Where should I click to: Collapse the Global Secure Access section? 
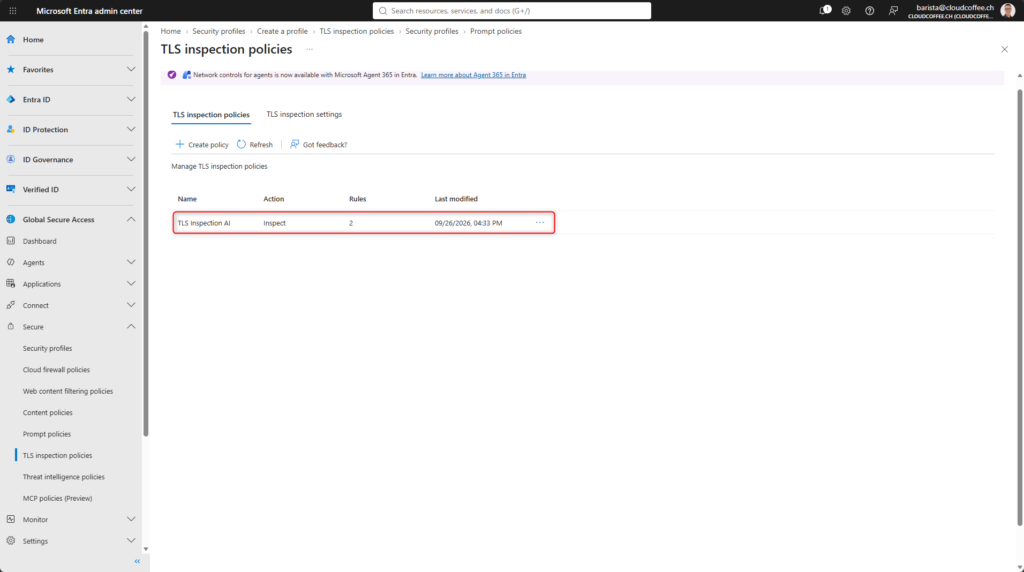coord(131,219)
